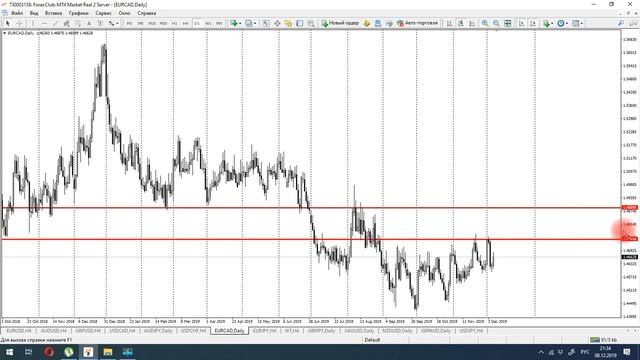Open File Explorer from taskbar
The height and width of the screenshot is (360, 640).
pyautogui.click(x=108, y=352)
